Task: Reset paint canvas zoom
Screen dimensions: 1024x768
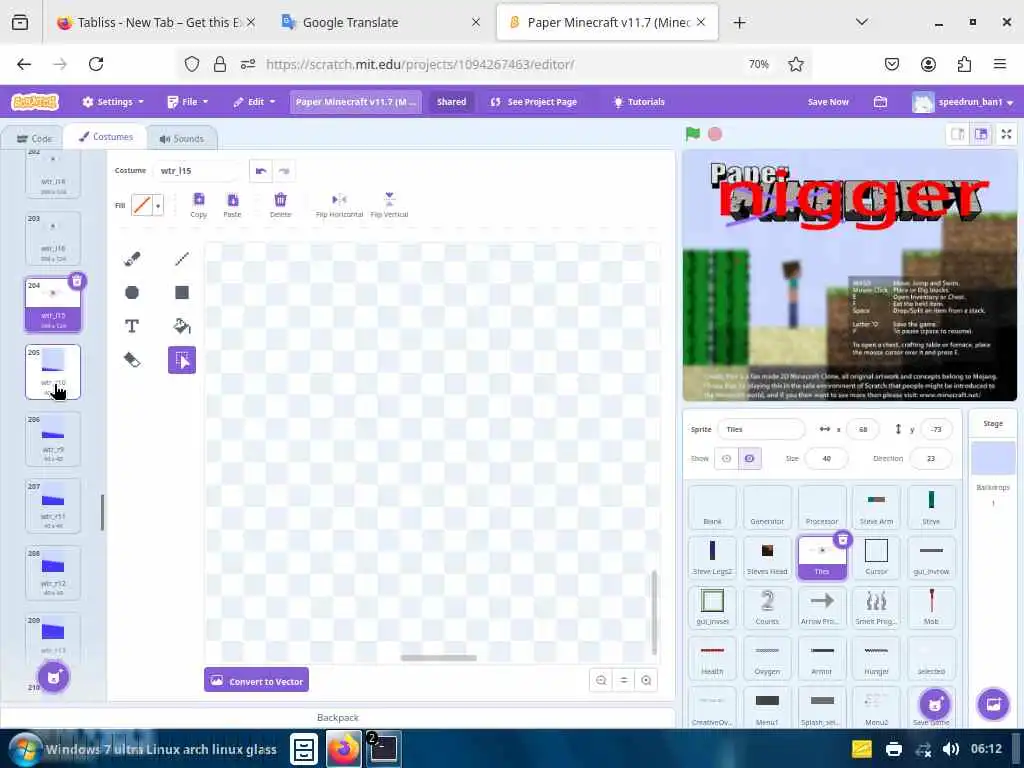Action: tap(624, 680)
